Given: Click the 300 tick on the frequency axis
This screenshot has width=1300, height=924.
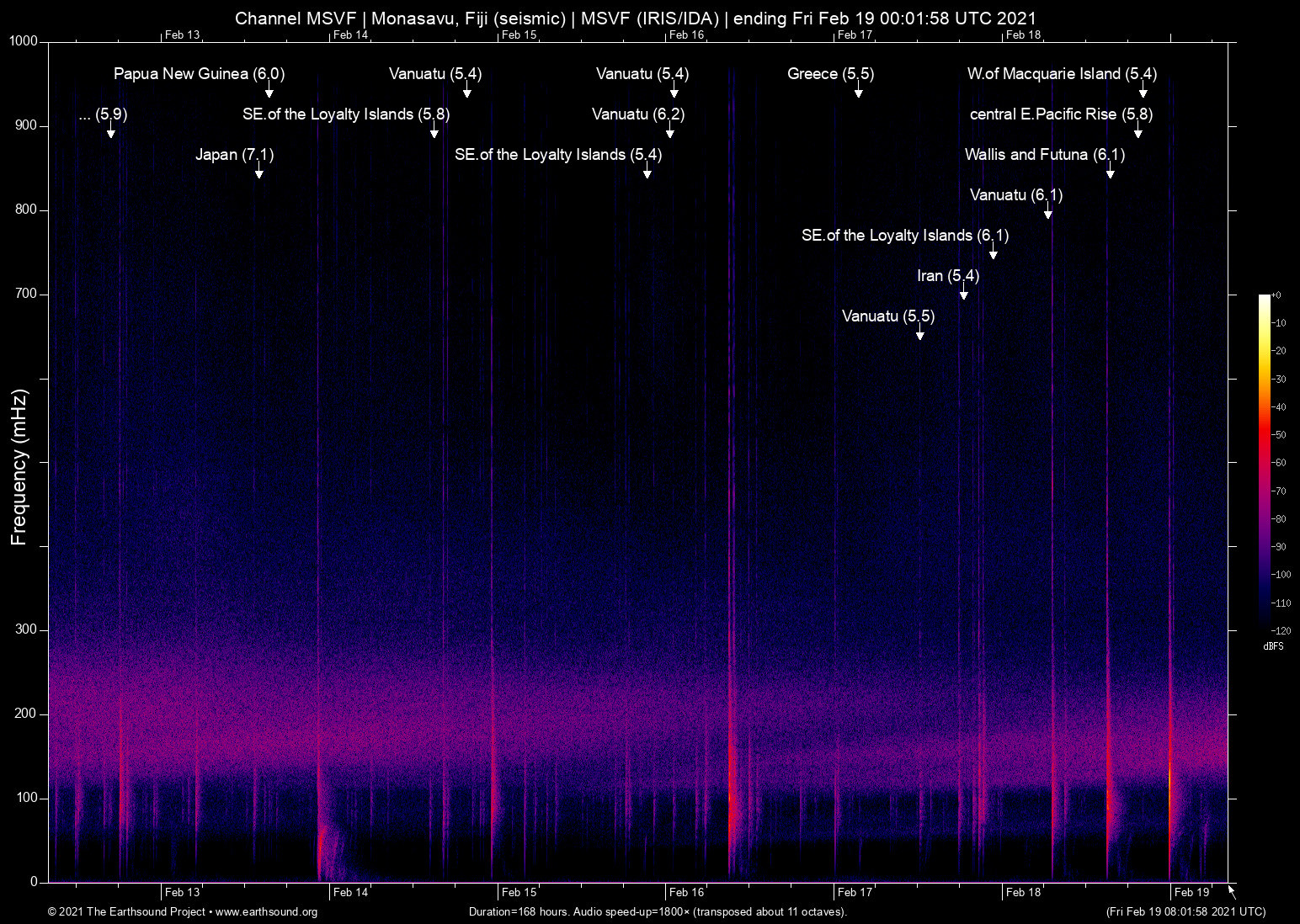Looking at the screenshot, I should click(x=26, y=629).
